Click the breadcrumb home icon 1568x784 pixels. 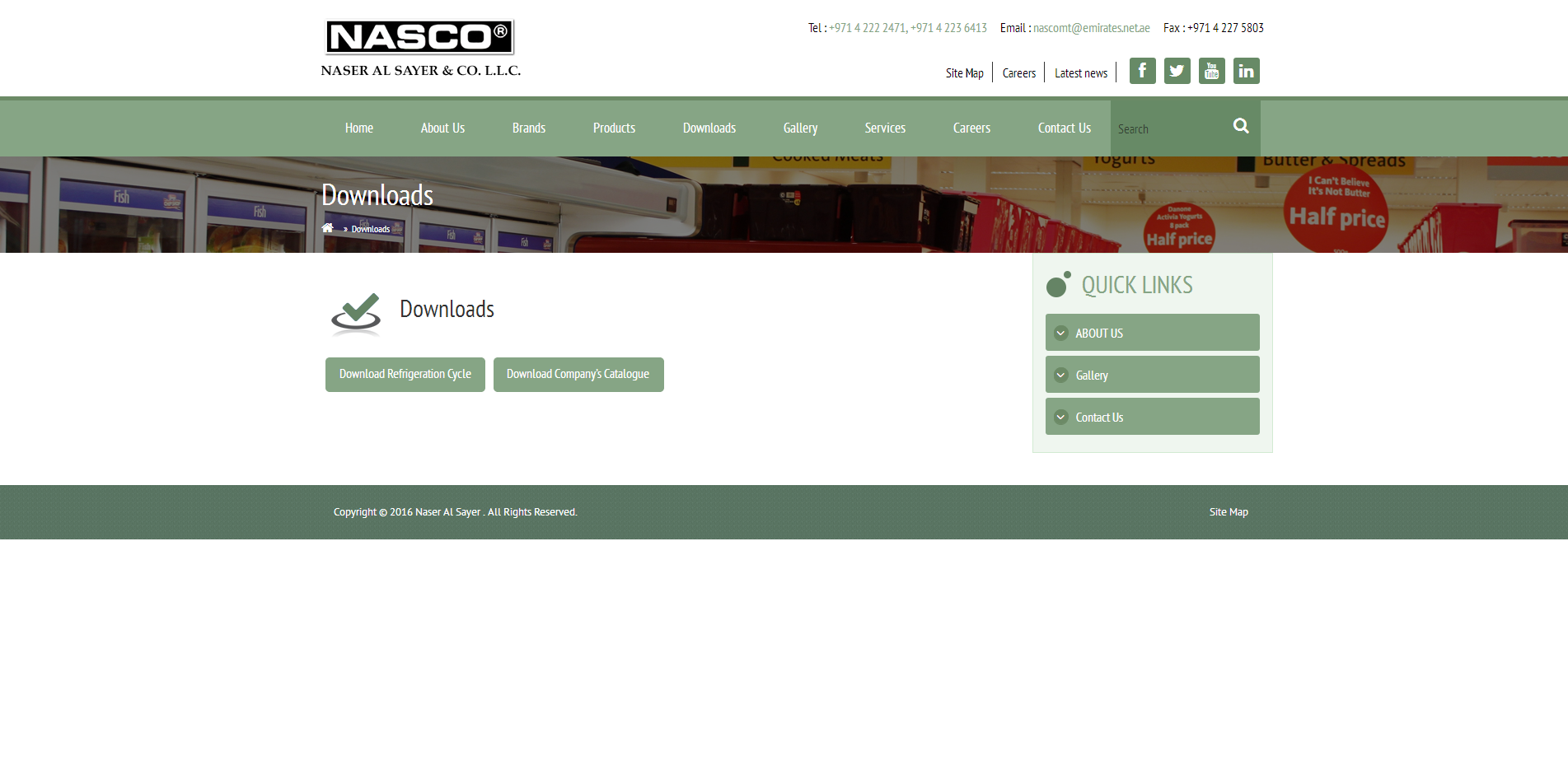pyautogui.click(x=327, y=228)
